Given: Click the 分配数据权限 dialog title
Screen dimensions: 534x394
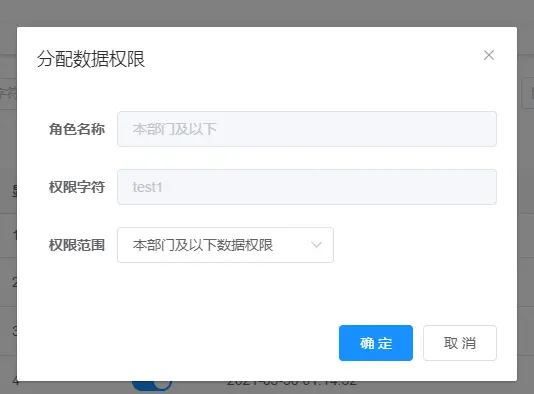Looking at the screenshot, I should point(91,59).
